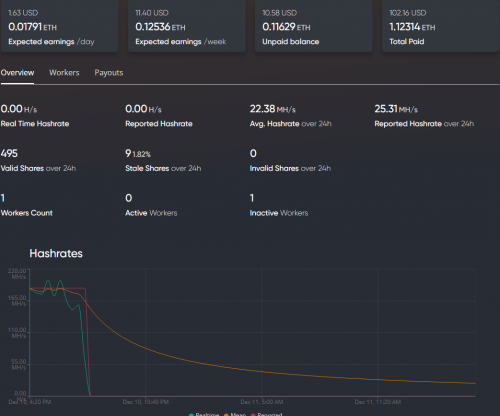500x416 pixels.
Task: Click the 'Expected earnings /week' label
Action: coord(181,42)
